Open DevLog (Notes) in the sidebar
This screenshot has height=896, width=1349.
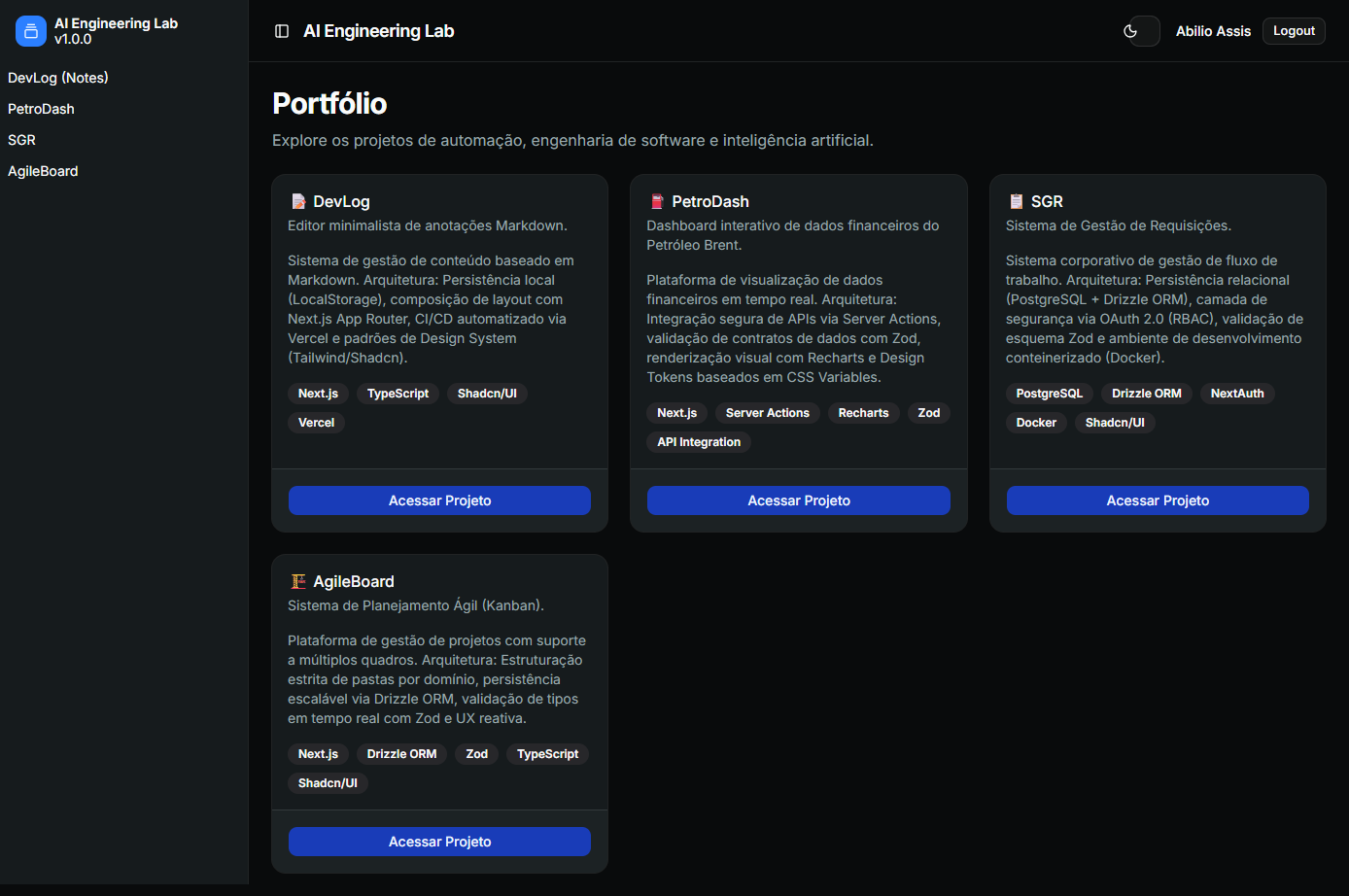click(x=58, y=78)
